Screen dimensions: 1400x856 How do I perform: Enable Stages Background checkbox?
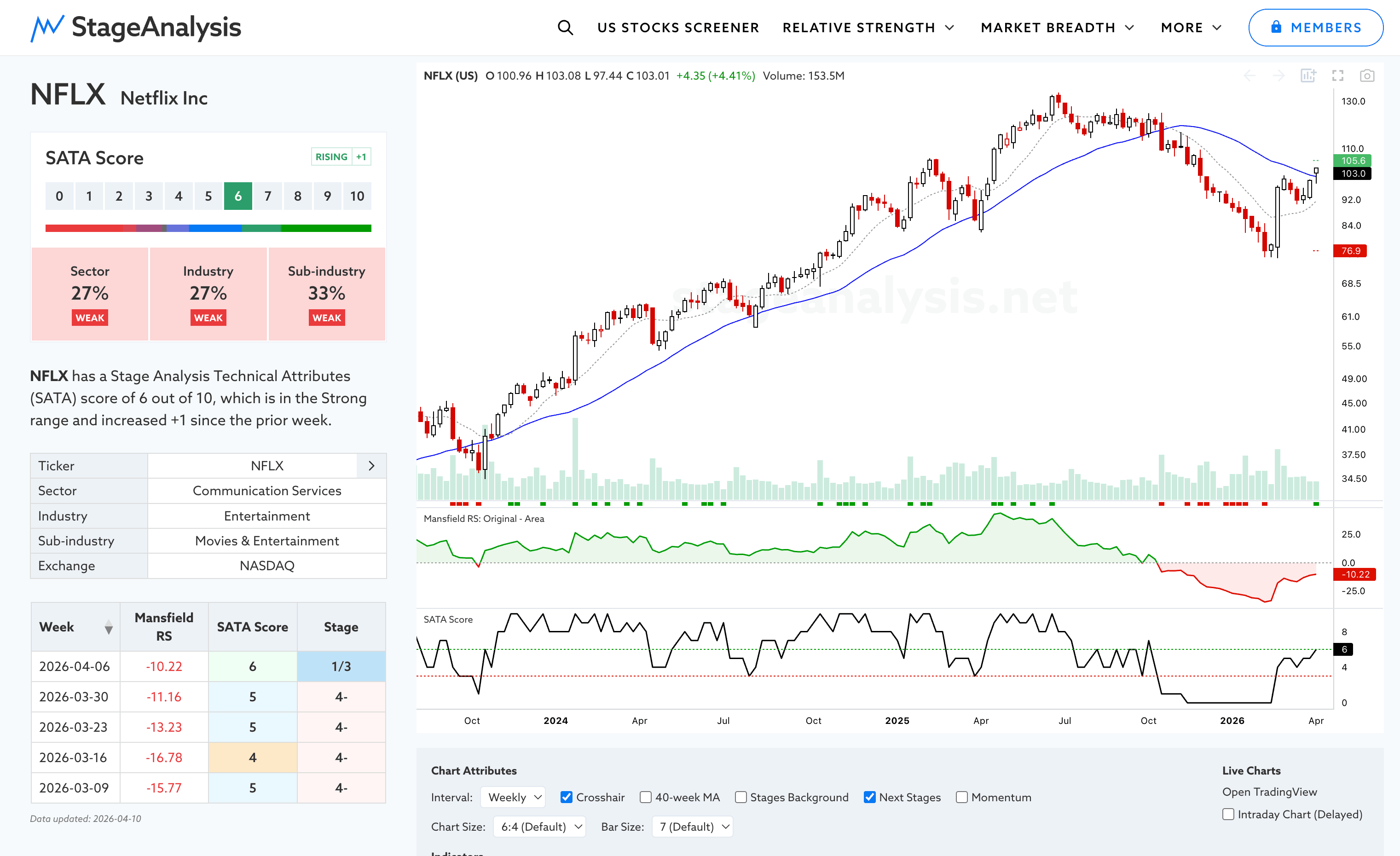coord(740,797)
